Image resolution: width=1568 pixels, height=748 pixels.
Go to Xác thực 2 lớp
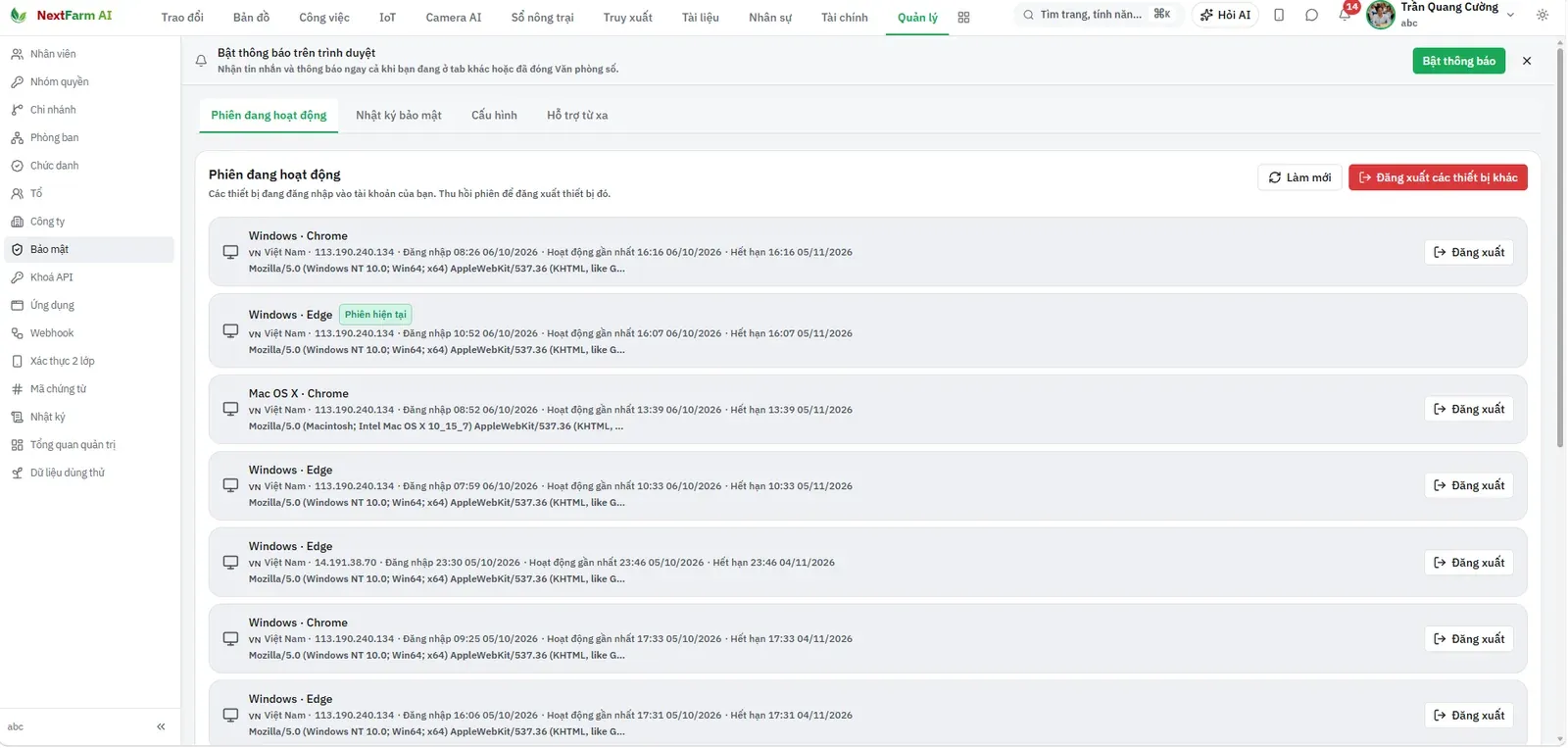(89, 362)
